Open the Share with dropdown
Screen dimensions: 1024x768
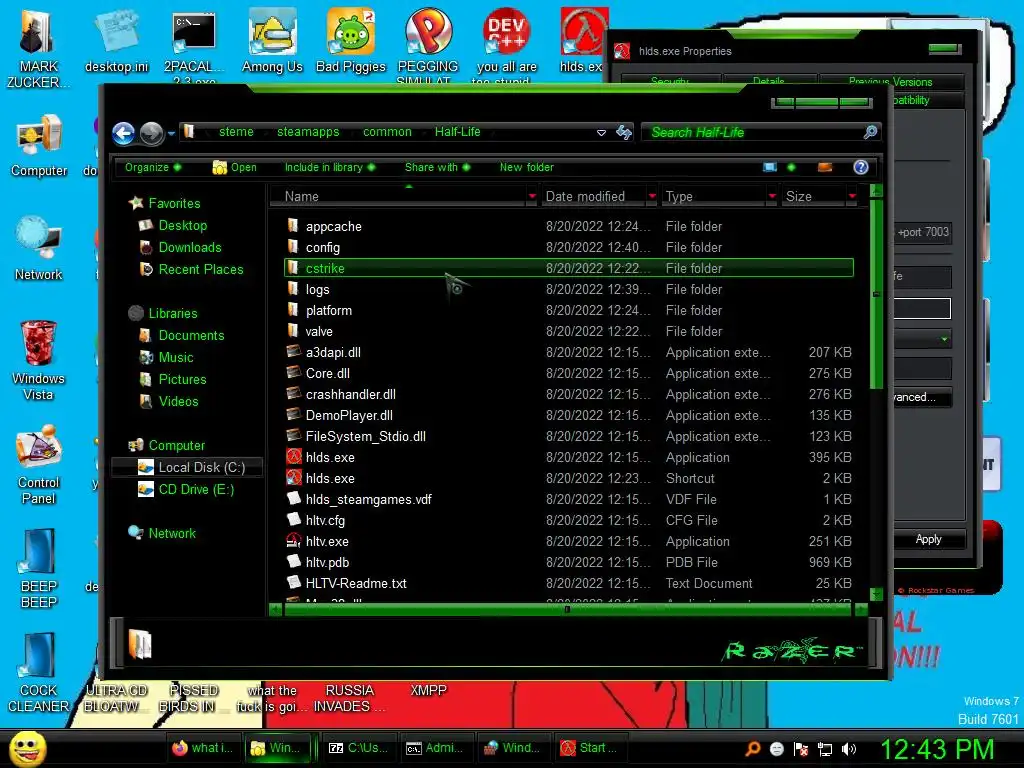point(437,167)
